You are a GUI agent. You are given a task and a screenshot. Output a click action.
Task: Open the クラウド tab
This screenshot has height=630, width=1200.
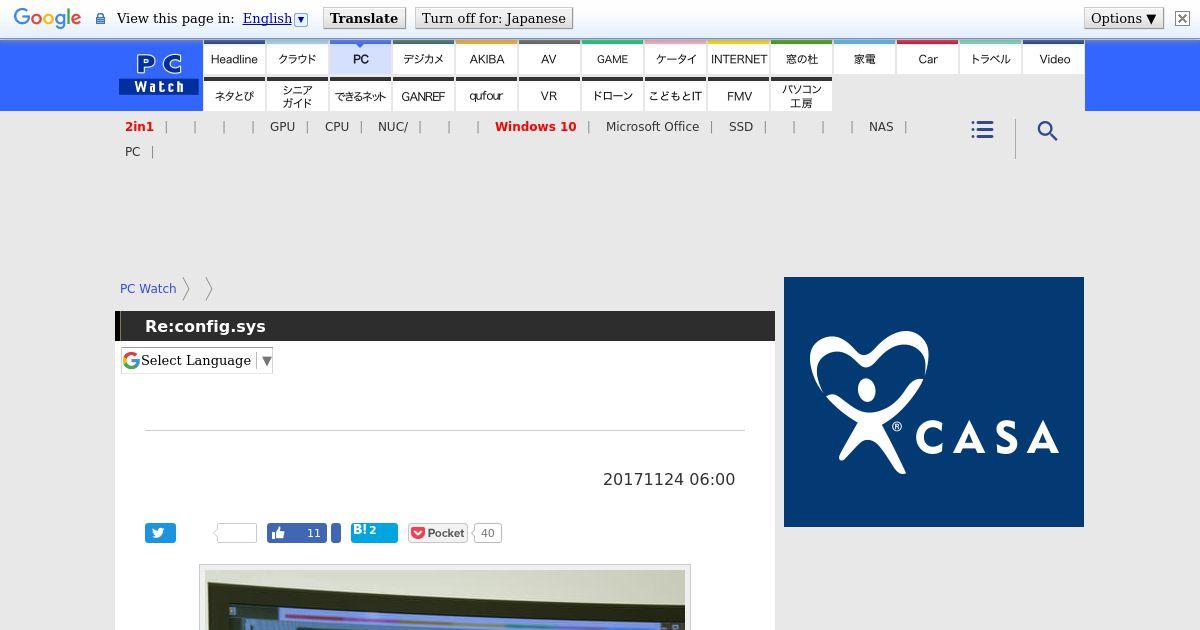297,59
